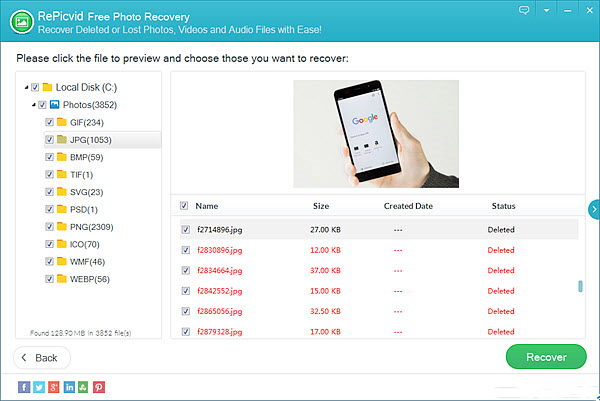Open the feedback speech bubble icon

point(524,10)
